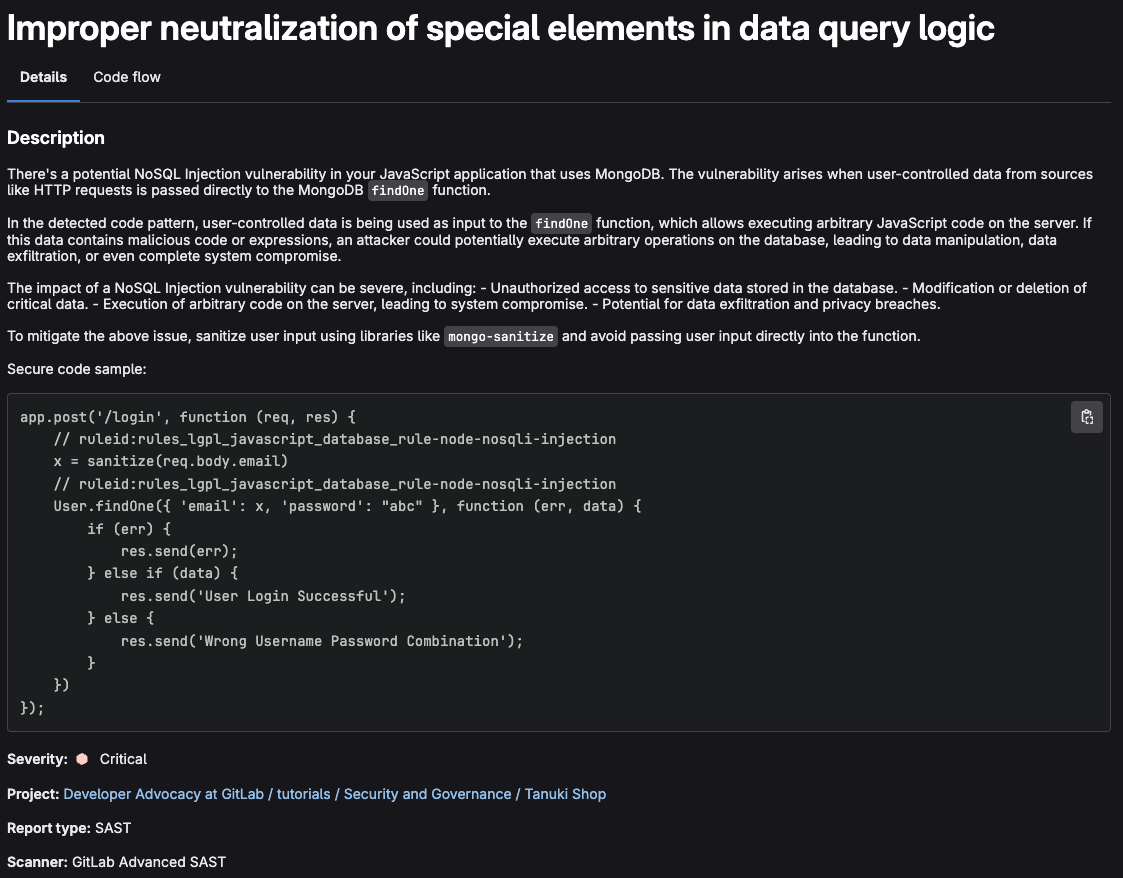1123x878 pixels.
Task: Click the Description heading
Action: click(56, 138)
